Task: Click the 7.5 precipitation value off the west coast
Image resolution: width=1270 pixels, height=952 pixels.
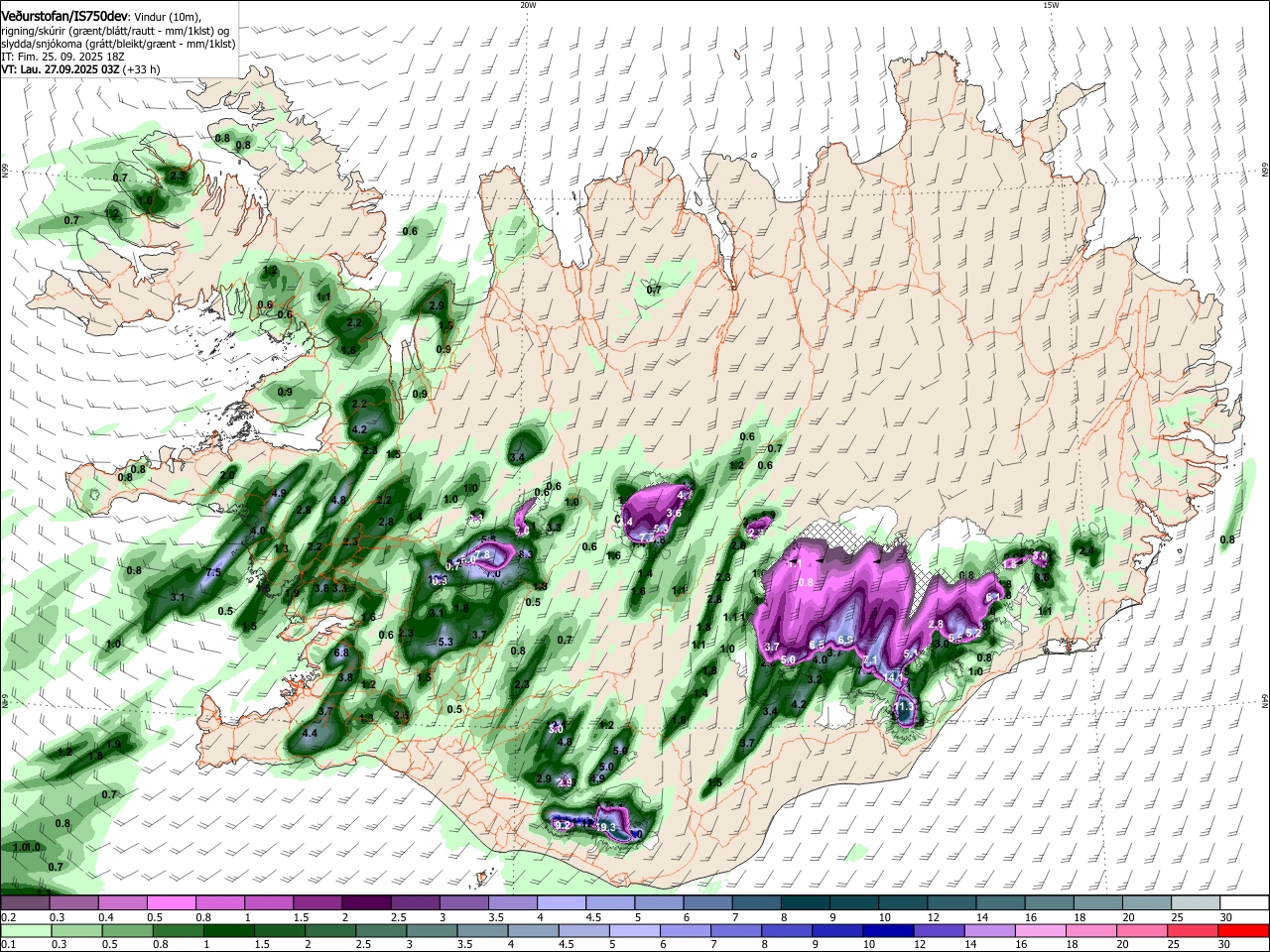Action: point(212,573)
